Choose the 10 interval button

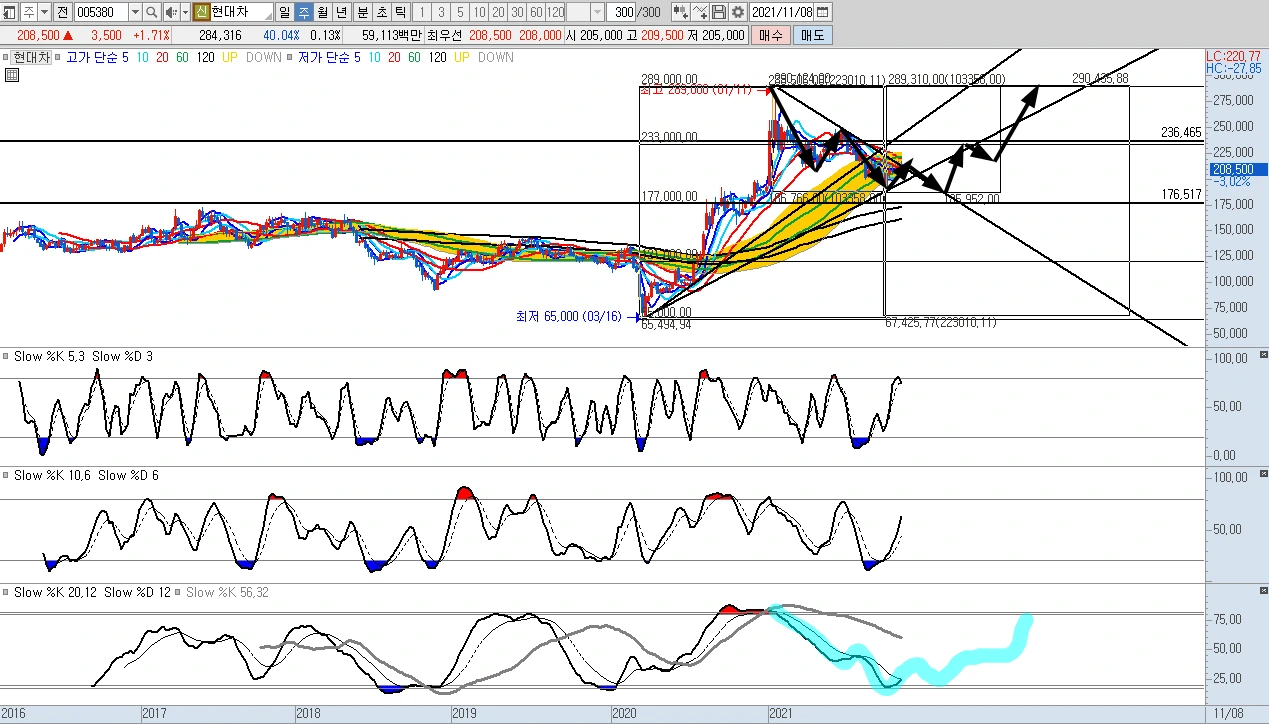[479, 12]
